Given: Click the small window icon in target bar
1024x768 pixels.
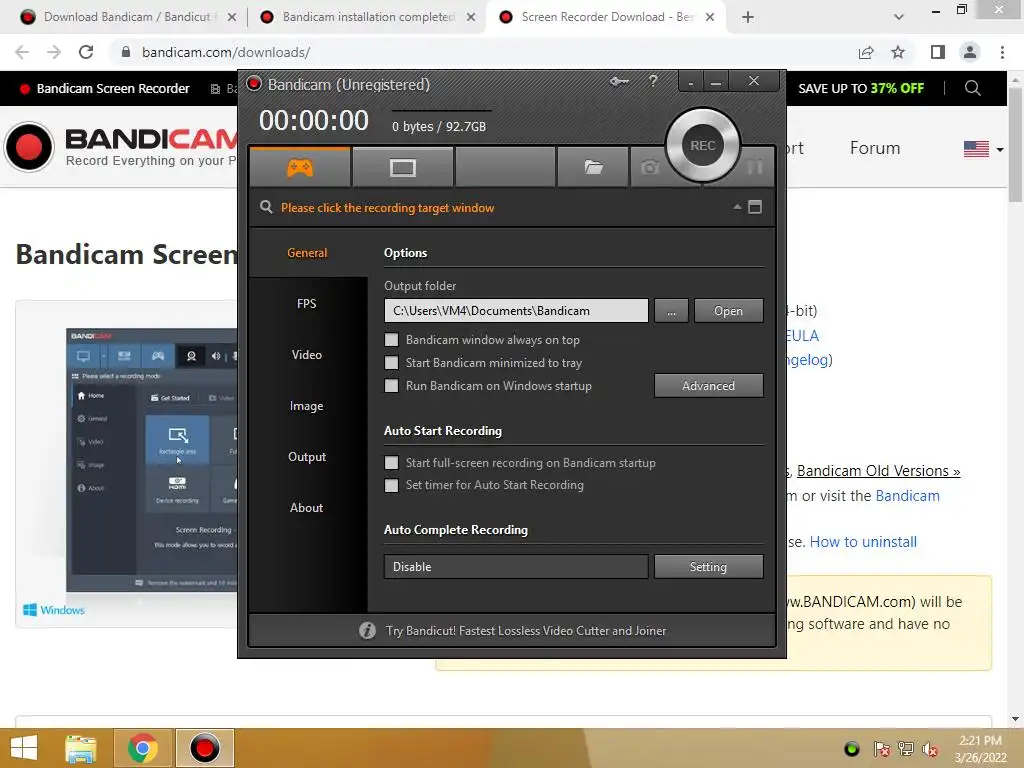Looking at the screenshot, I should [x=755, y=207].
